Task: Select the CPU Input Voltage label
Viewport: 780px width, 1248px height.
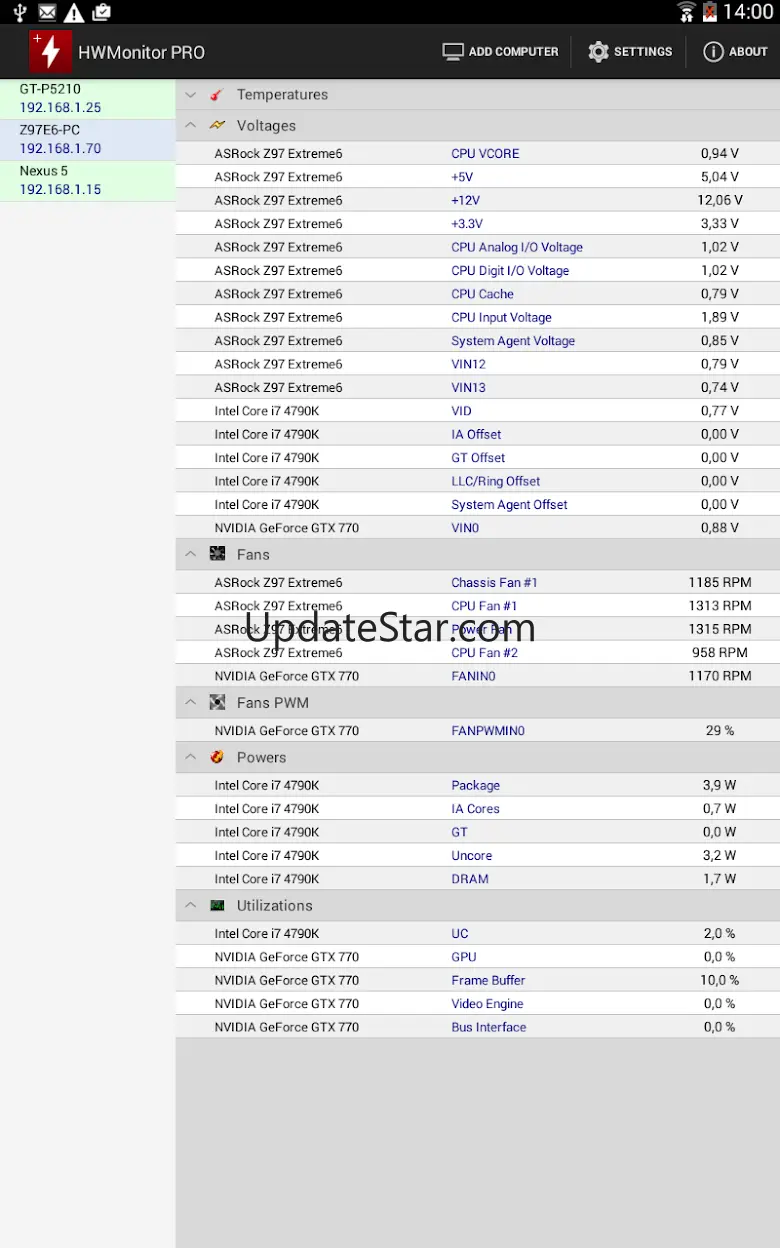Action: point(501,317)
